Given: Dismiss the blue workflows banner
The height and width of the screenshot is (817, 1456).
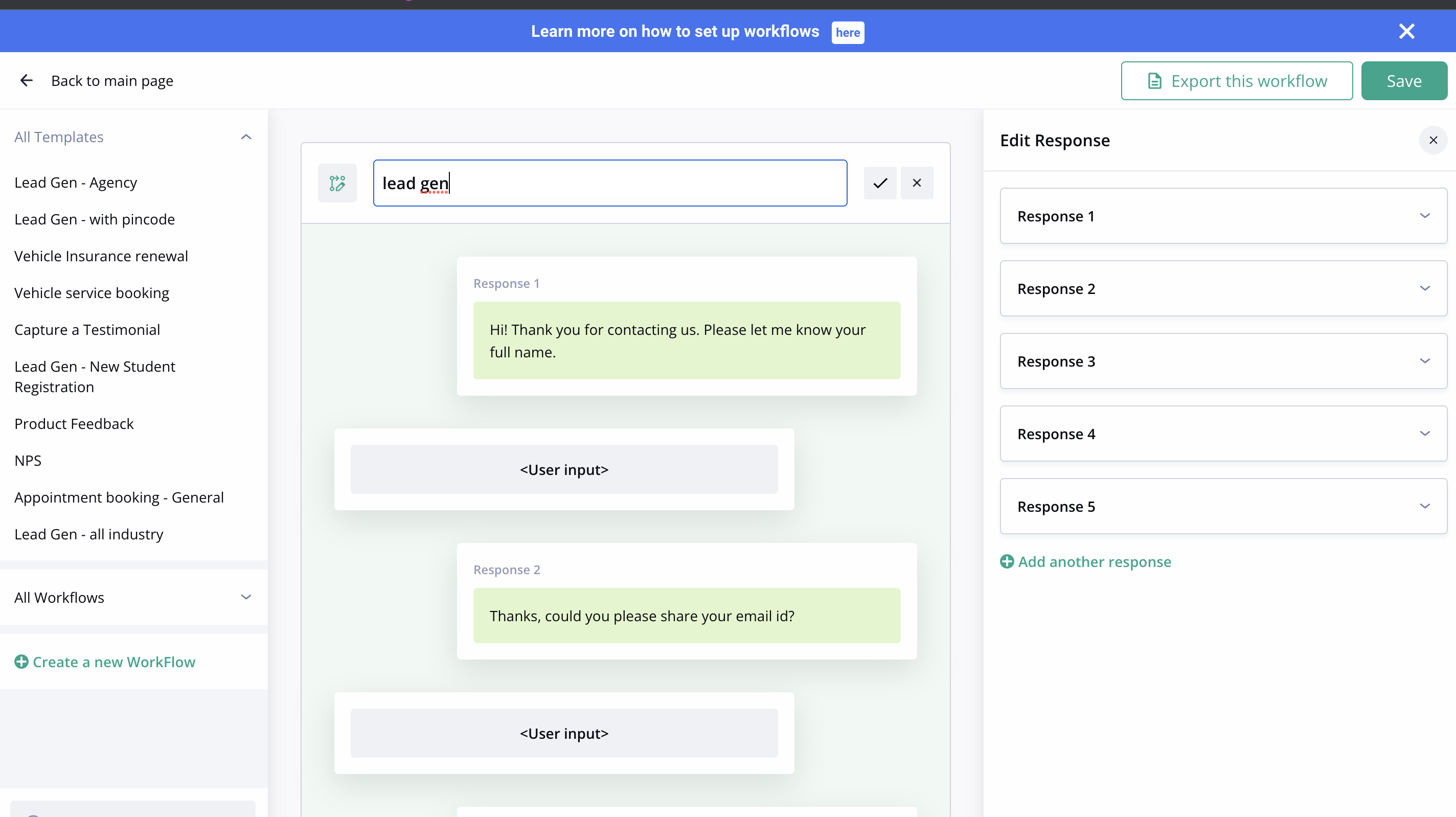Looking at the screenshot, I should pyautogui.click(x=1406, y=31).
